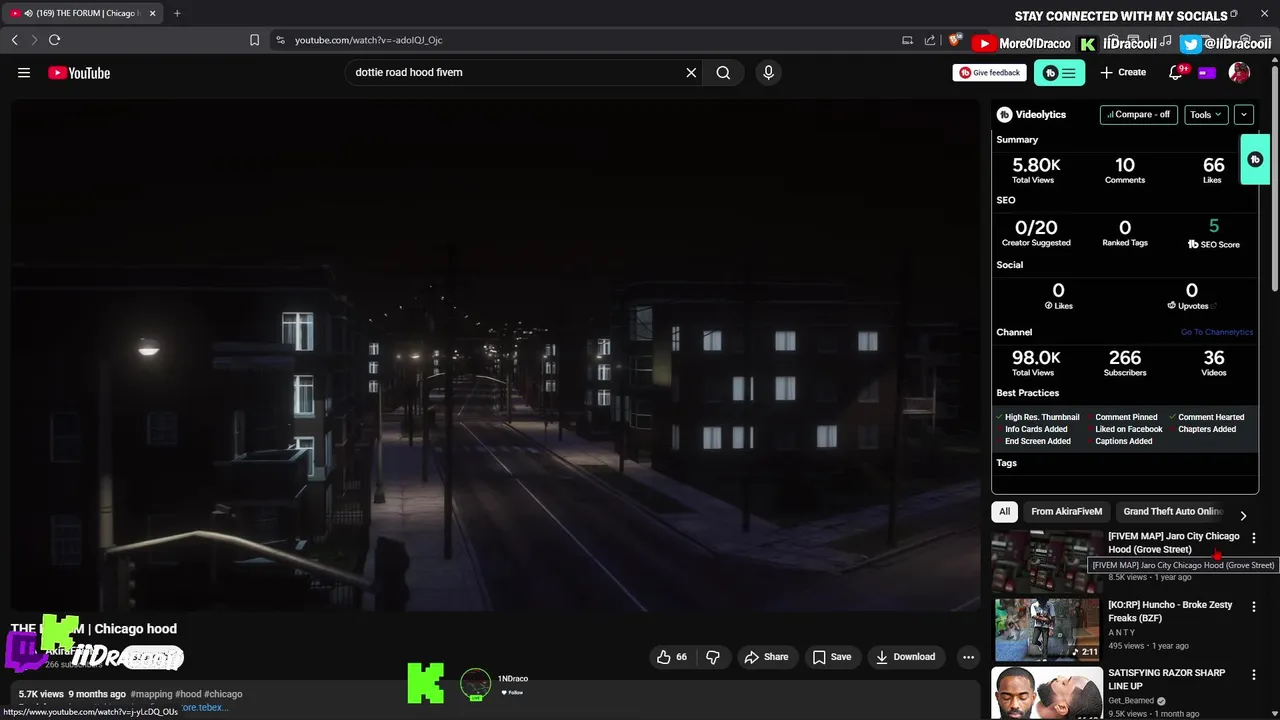Open options menu for Huncho Broke Zesty video
Viewport: 1280px width, 720px height.
(x=1254, y=607)
